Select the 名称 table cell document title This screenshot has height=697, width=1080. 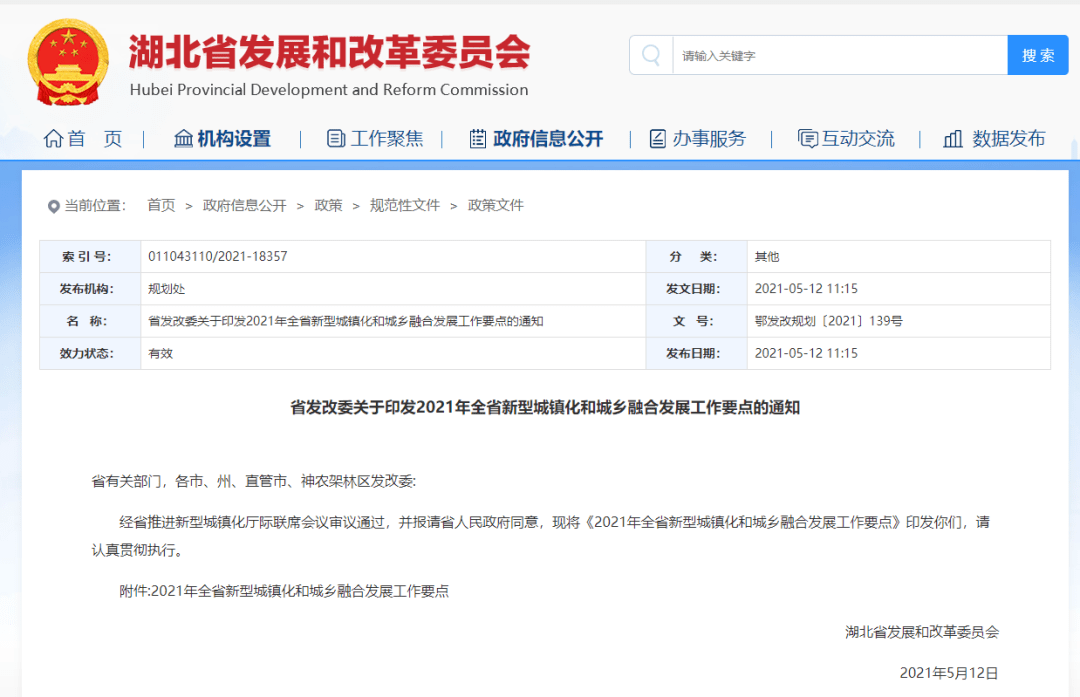coord(346,321)
